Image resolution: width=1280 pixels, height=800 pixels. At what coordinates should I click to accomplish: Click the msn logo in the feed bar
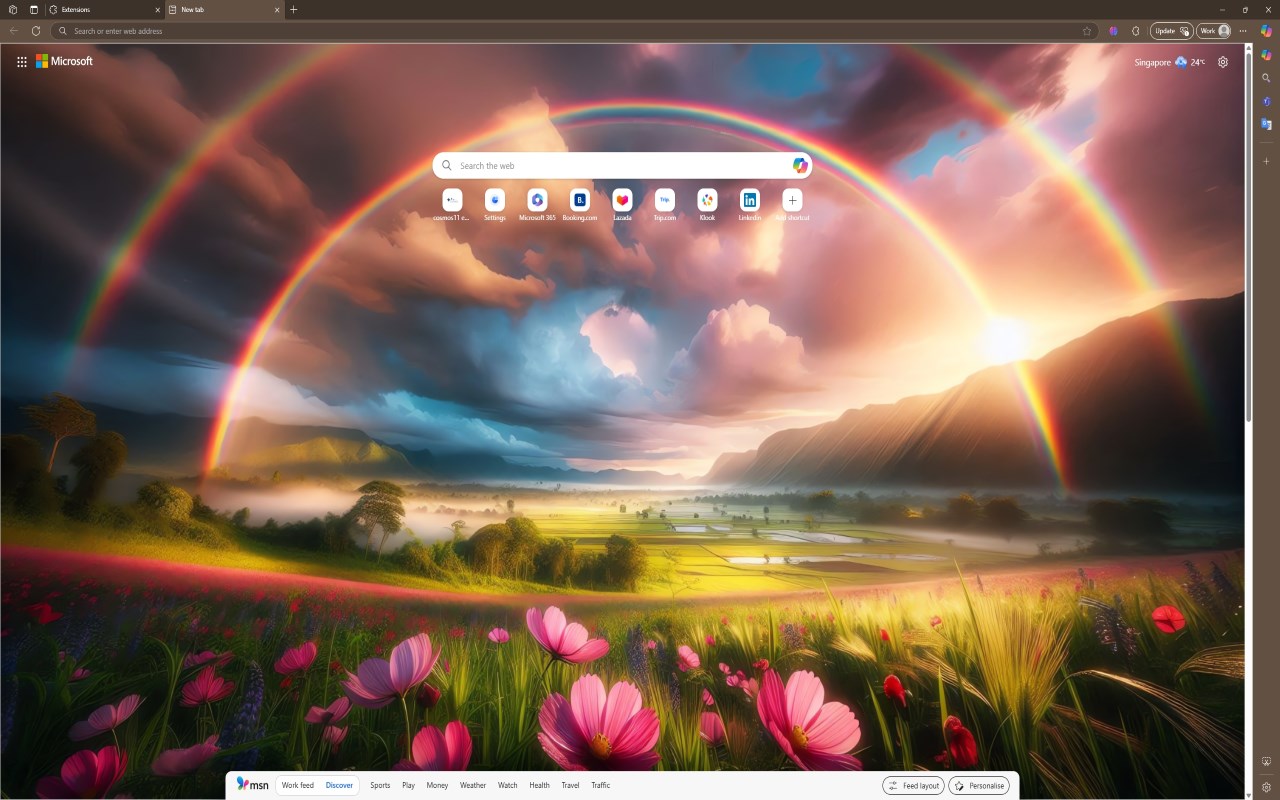253,785
